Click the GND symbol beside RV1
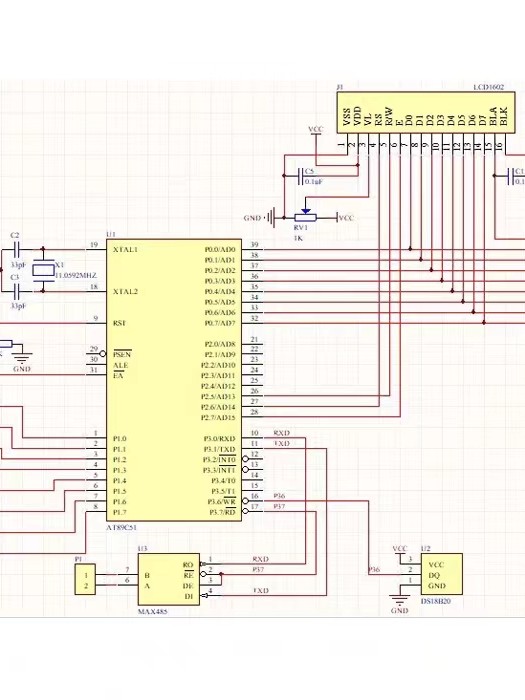Image resolution: width=525 pixels, height=700 pixels. [x=271, y=218]
